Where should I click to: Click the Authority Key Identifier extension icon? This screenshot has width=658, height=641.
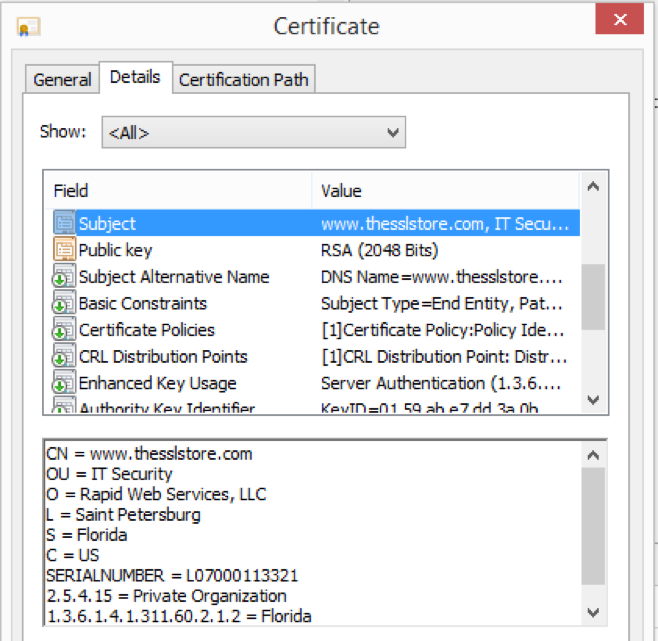64,405
